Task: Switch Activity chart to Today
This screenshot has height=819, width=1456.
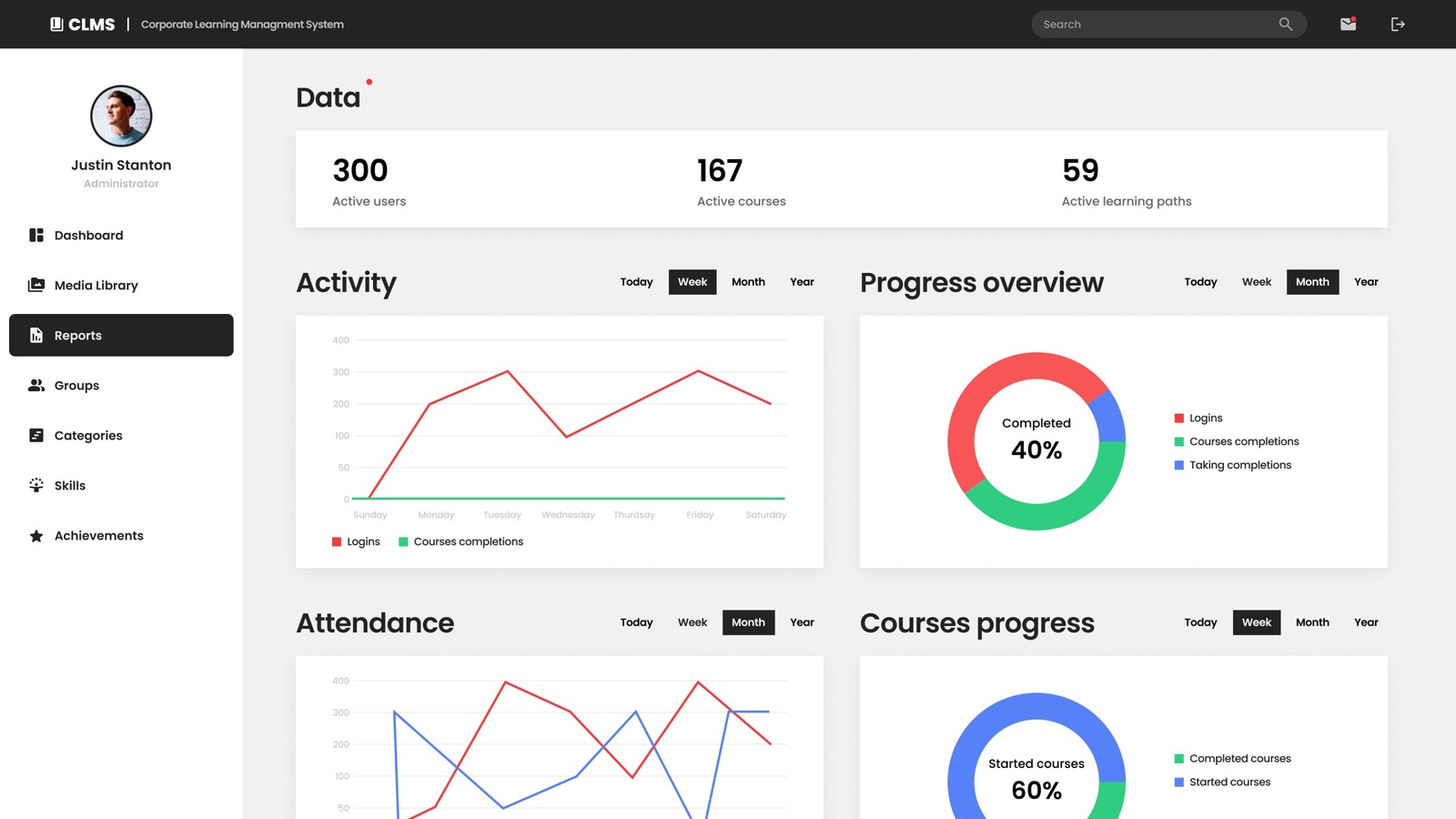Action: tap(636, 282)
